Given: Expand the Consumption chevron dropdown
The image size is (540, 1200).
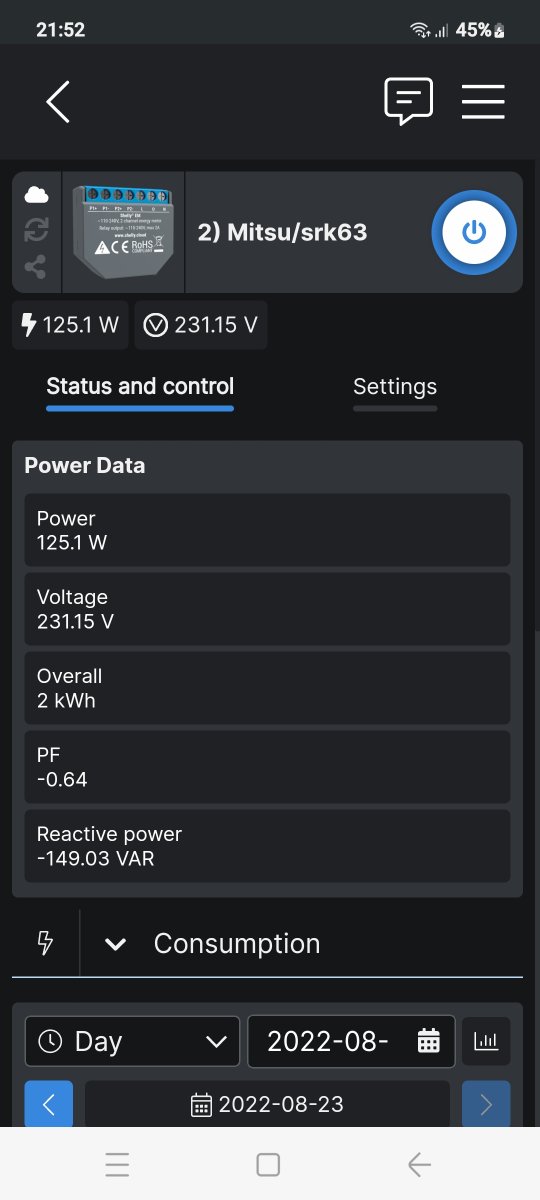Looking at the screenshot, I should tap(116, 944).
